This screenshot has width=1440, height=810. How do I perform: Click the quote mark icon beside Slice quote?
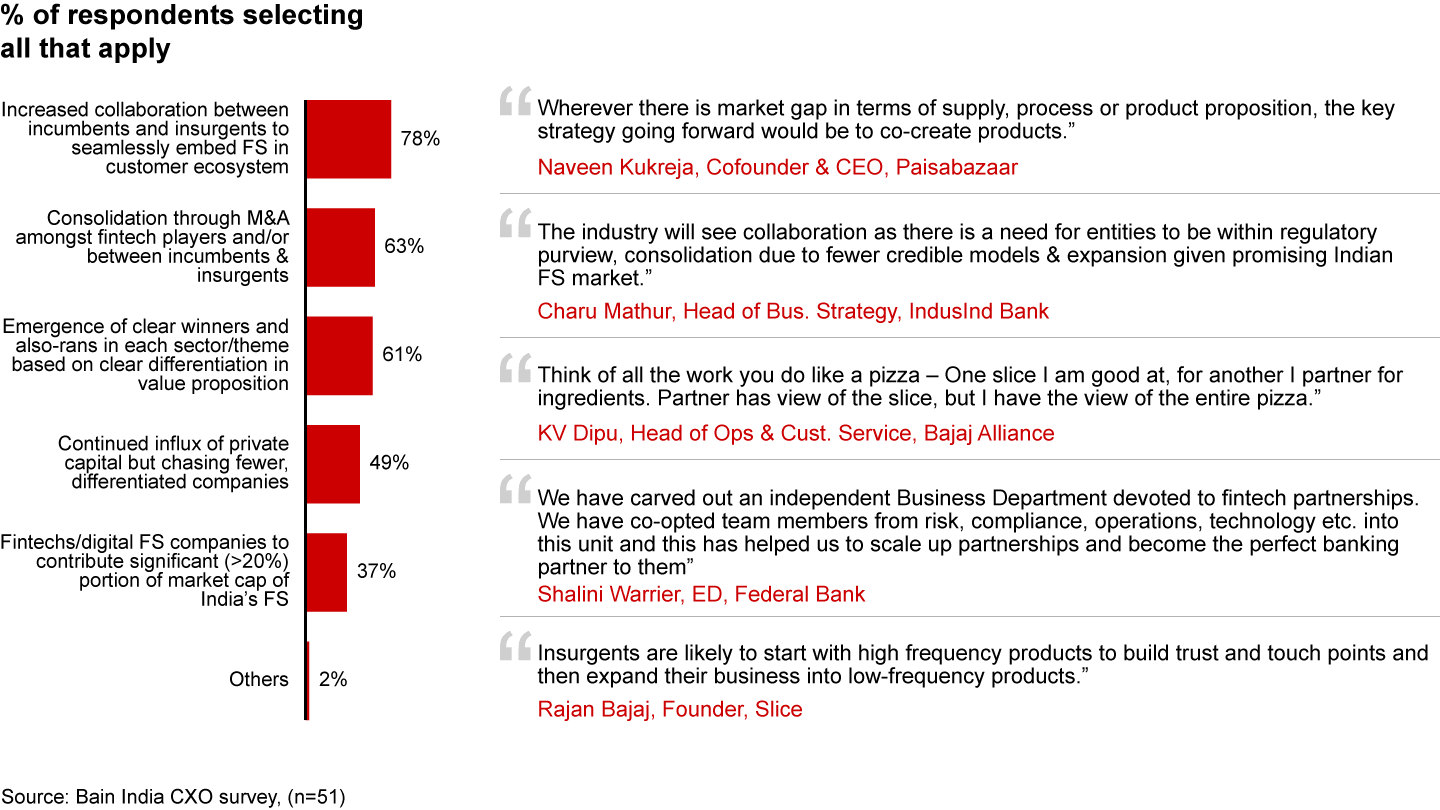click(x=514, y=646)
